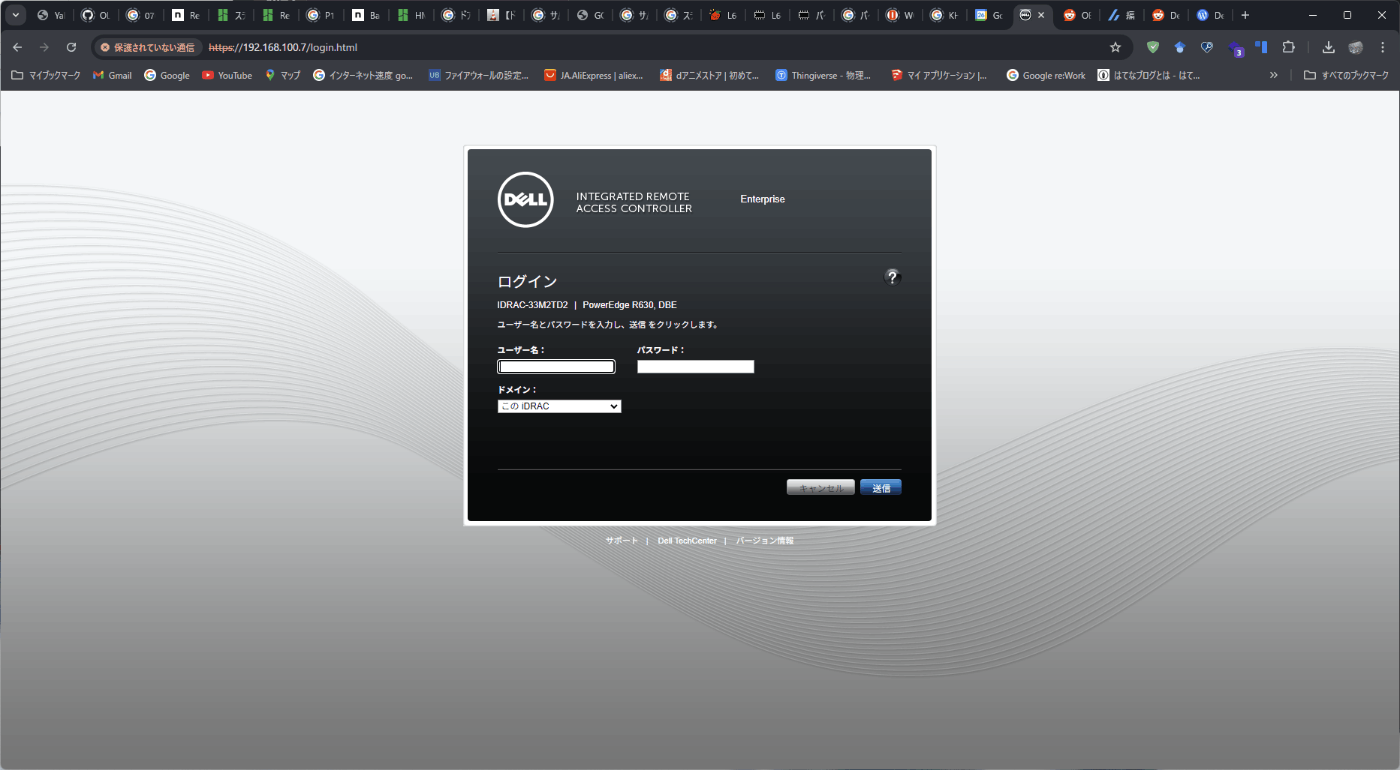Open the Thingiverse bookmark
The height and width of the screenshot is (770, 1400).
pos(823,75)
